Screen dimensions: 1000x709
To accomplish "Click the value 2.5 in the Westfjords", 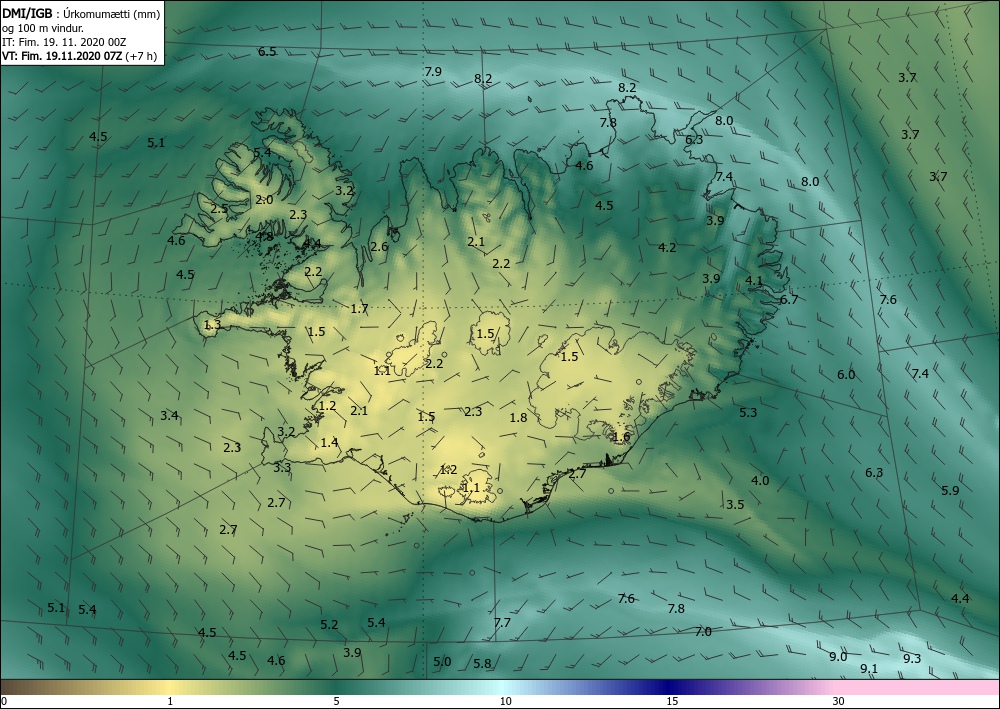I will pyautogui.click(x=219, y=209).
